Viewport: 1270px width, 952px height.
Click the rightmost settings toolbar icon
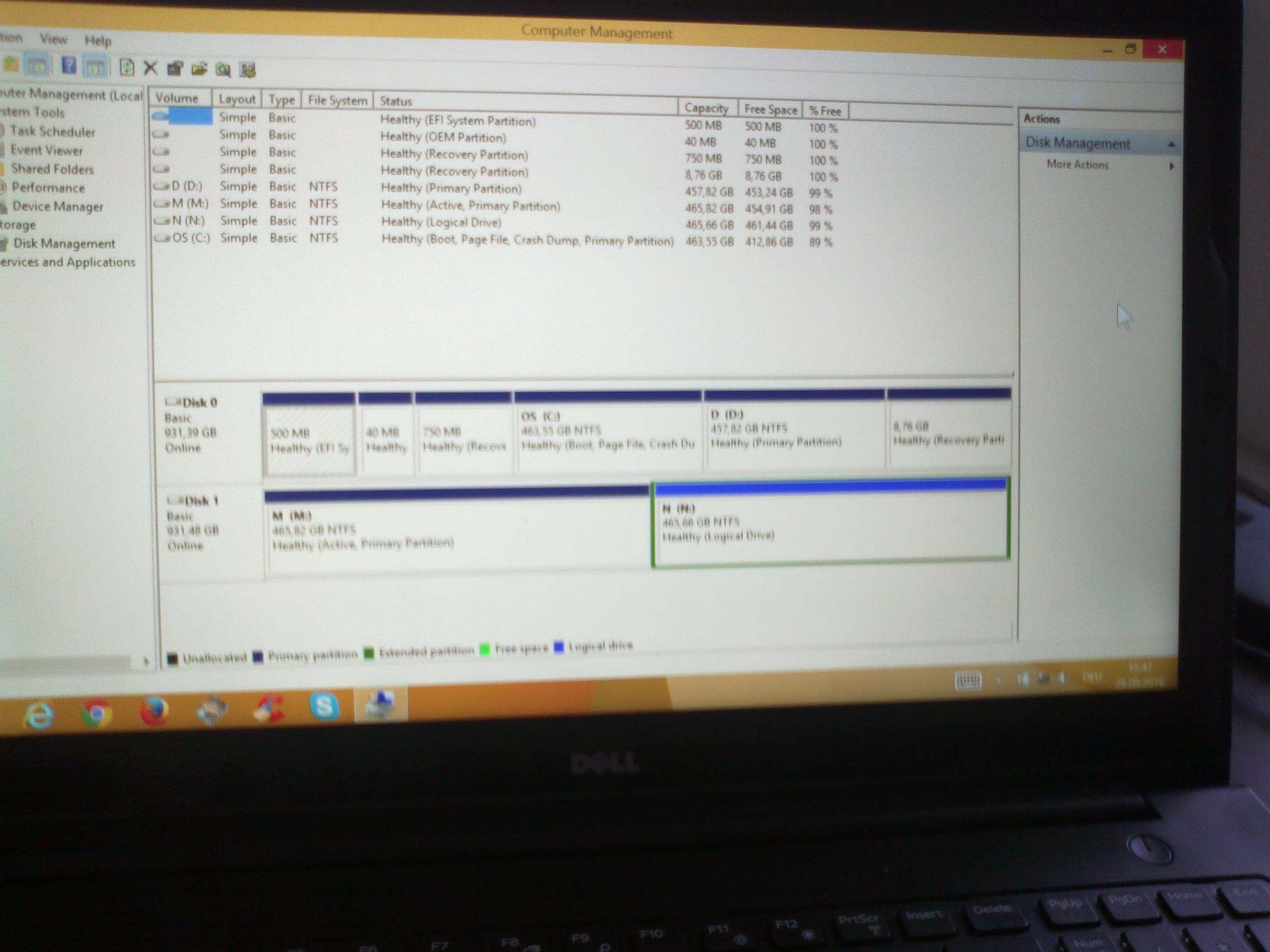[x=247, y=70]
